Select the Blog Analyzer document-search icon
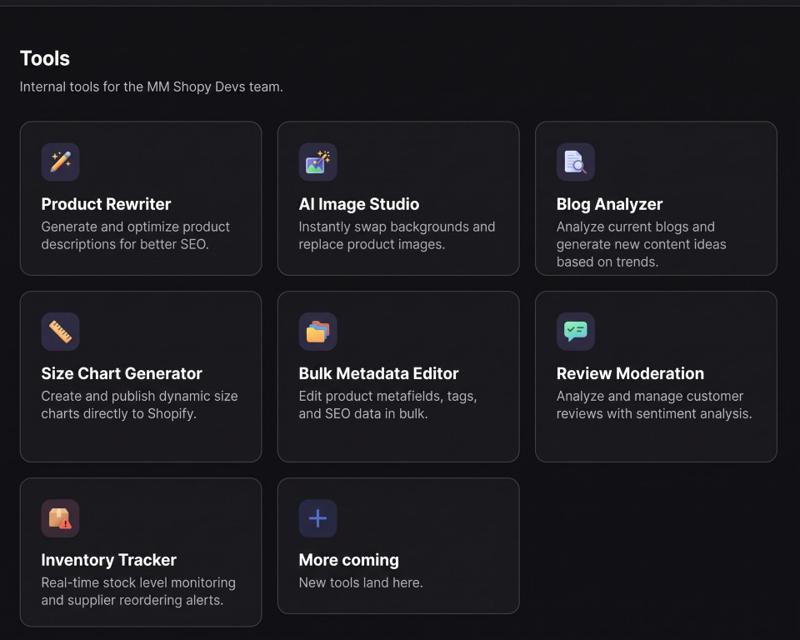This screenshot has height=640, width=800. pyautogui.click(x=576, y=162)
